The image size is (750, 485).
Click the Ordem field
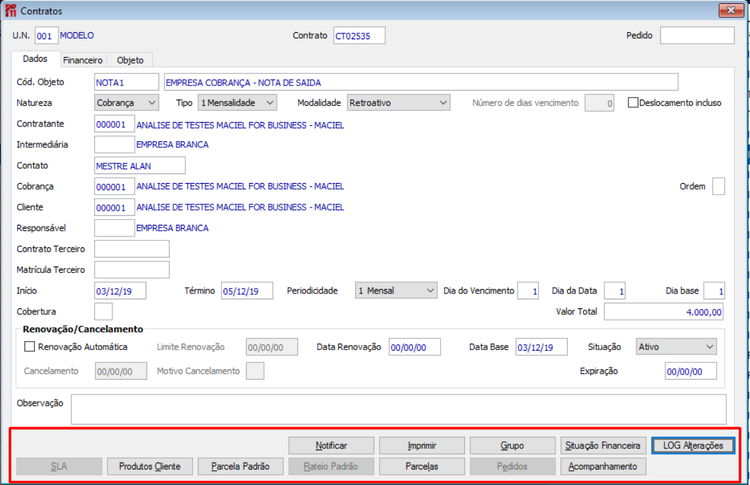tap(718, 186)
